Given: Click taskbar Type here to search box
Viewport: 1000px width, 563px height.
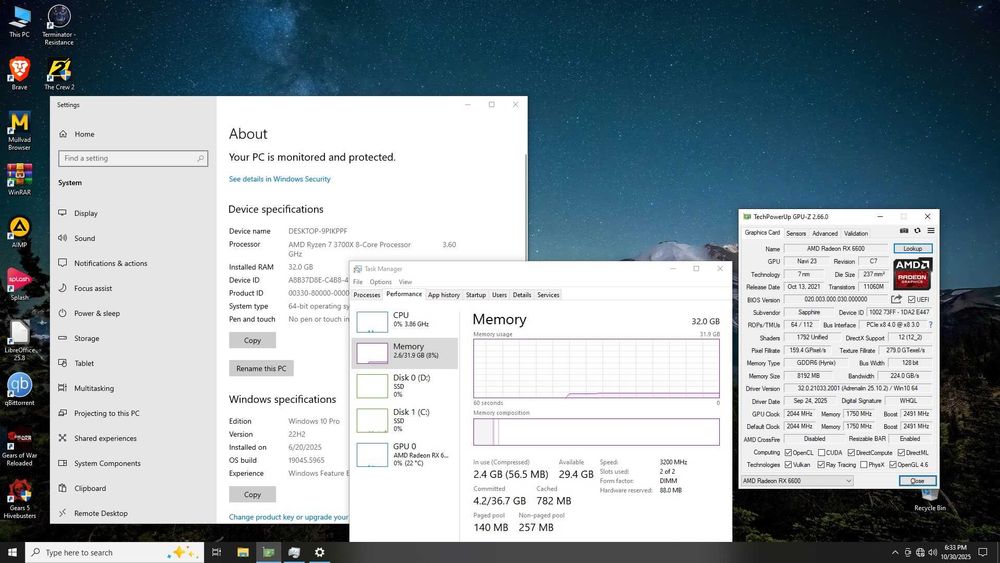Looking at the screenshot, I should click(115, 552).
